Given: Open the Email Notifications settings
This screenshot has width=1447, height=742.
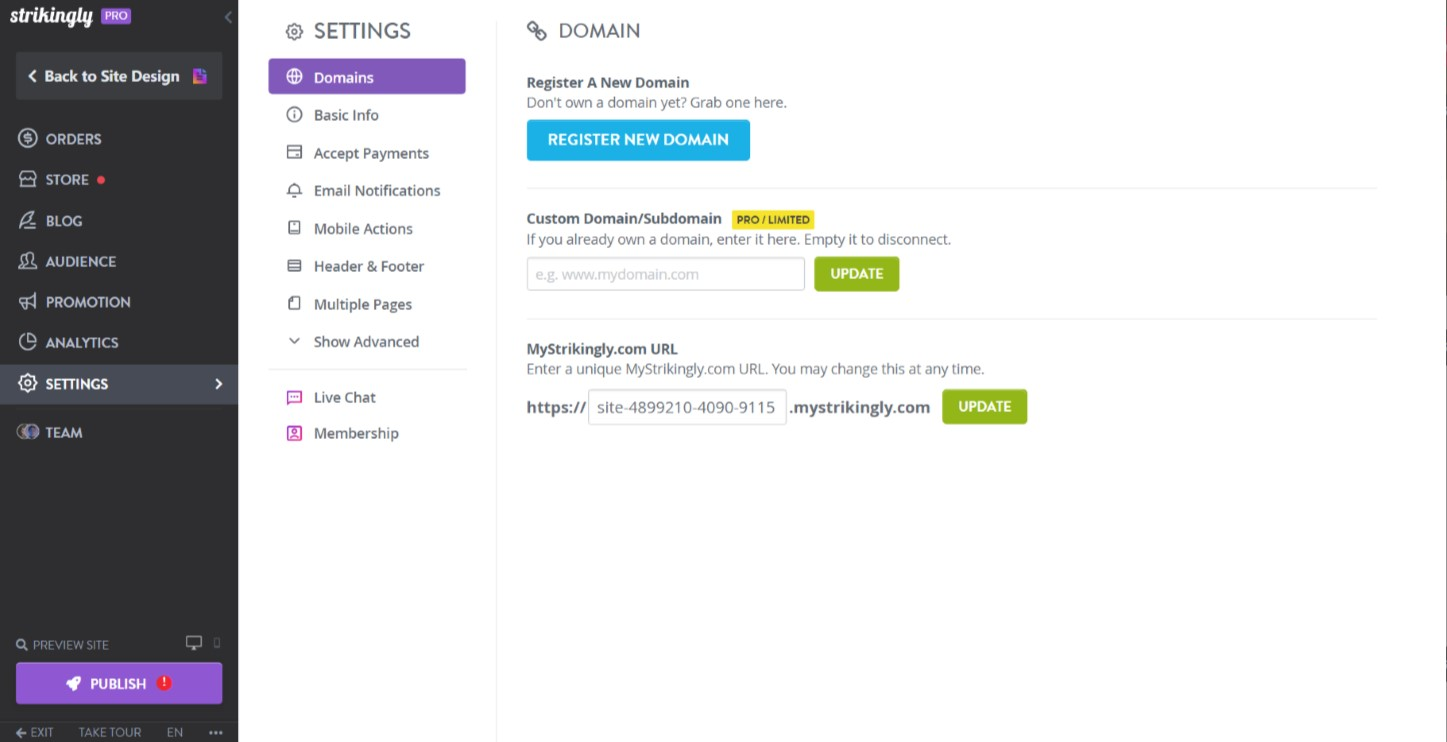Looking at the screenshot, I should coord(377,190).
